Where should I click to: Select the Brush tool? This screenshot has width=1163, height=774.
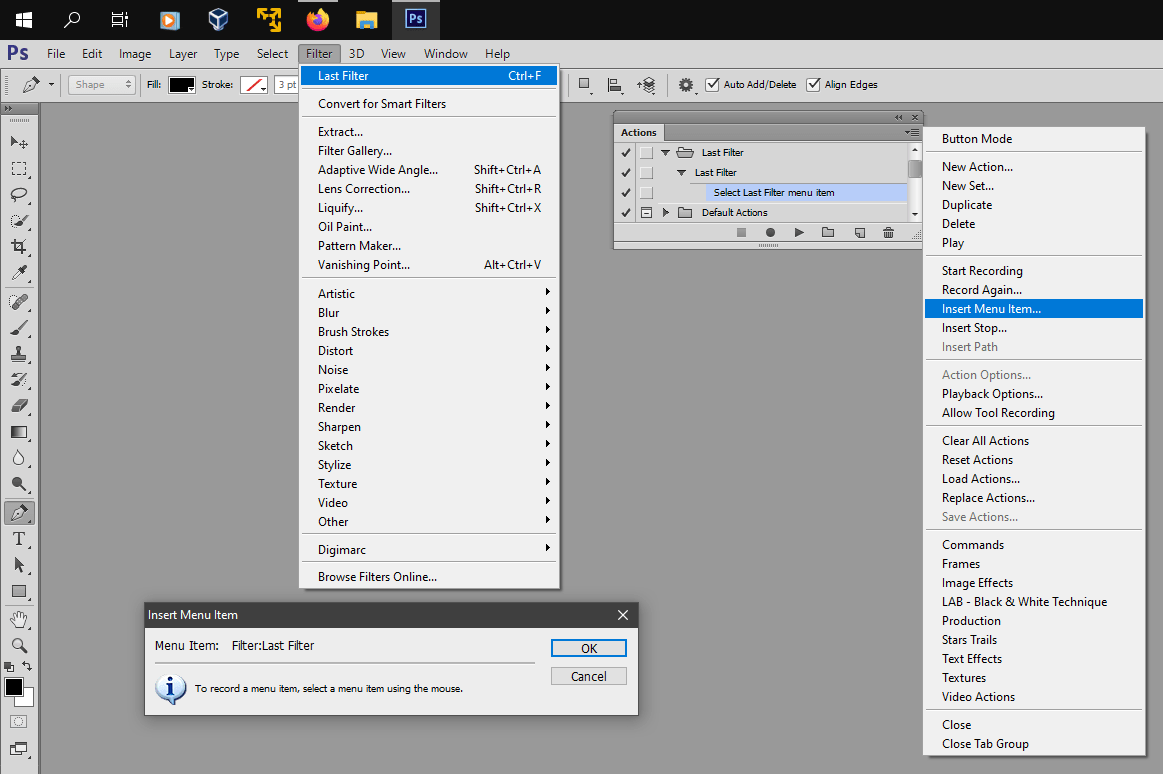coord(19,328)
